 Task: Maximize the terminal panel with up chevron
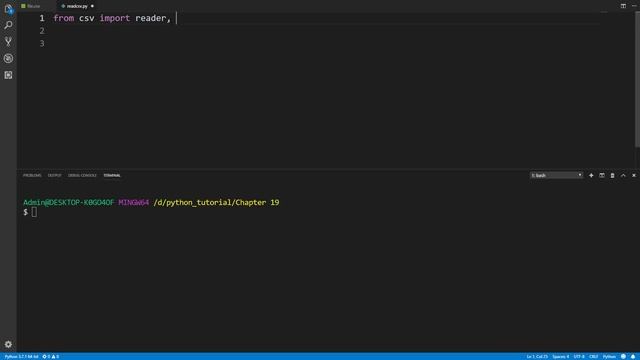(623, 176)
